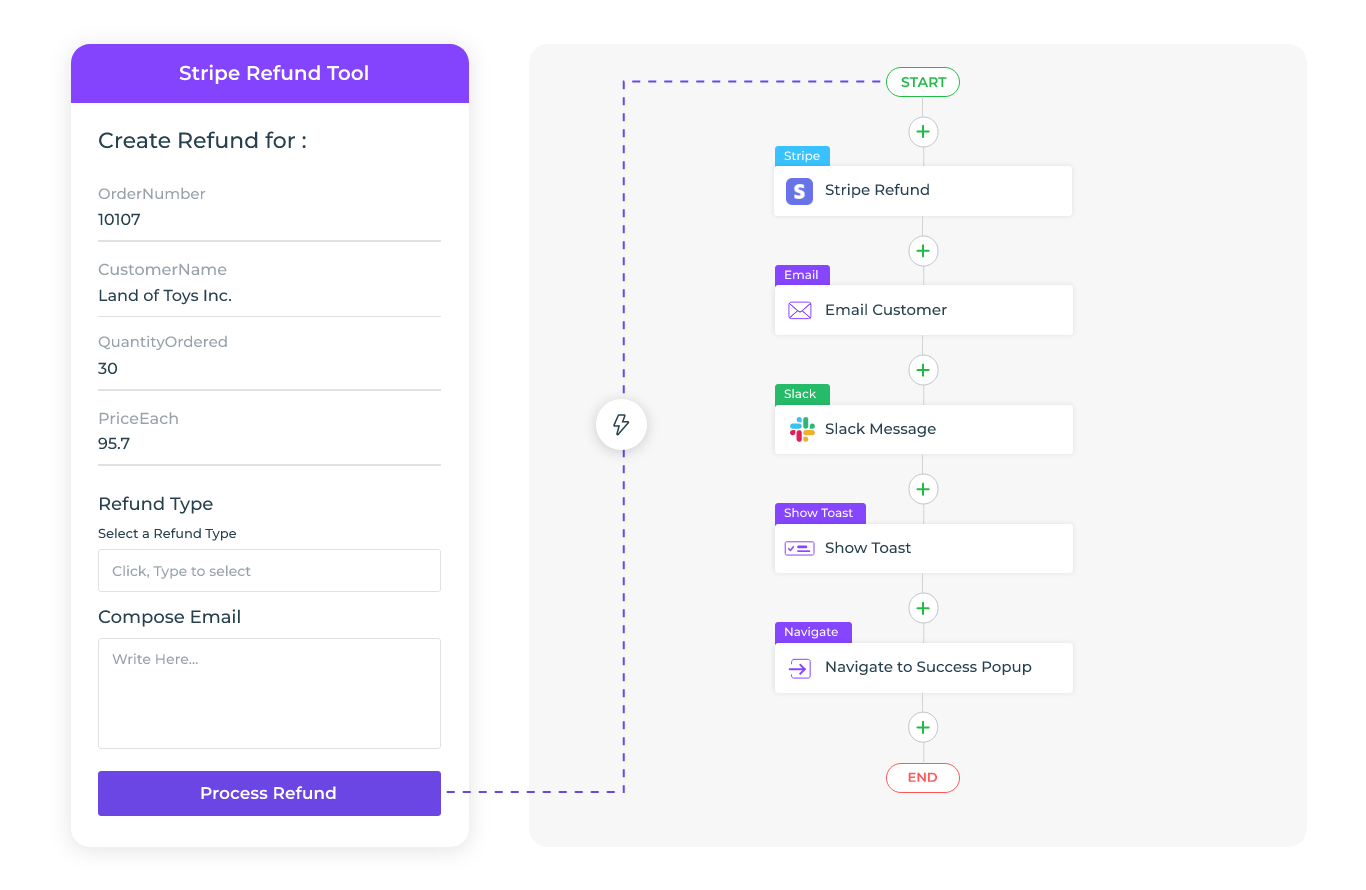This screenshot has width=1366, height=890.
Task: Click the Show Toast action icon
Action: (x=799, y=548)
